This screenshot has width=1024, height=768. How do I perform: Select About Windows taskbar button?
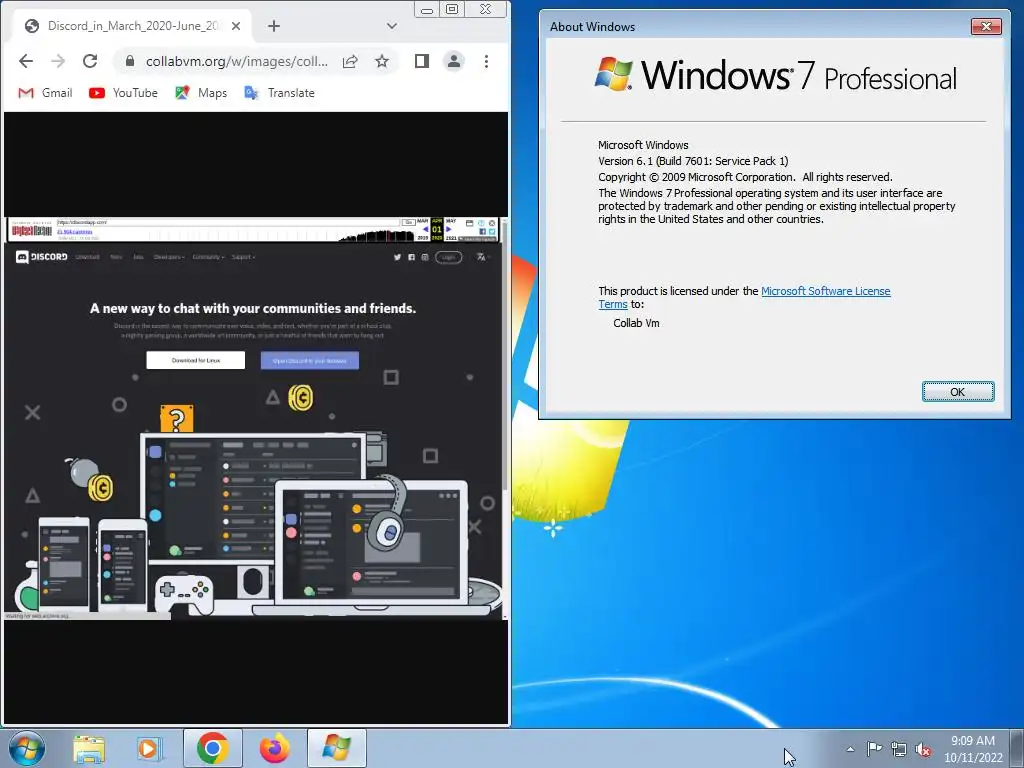(336, 748)
